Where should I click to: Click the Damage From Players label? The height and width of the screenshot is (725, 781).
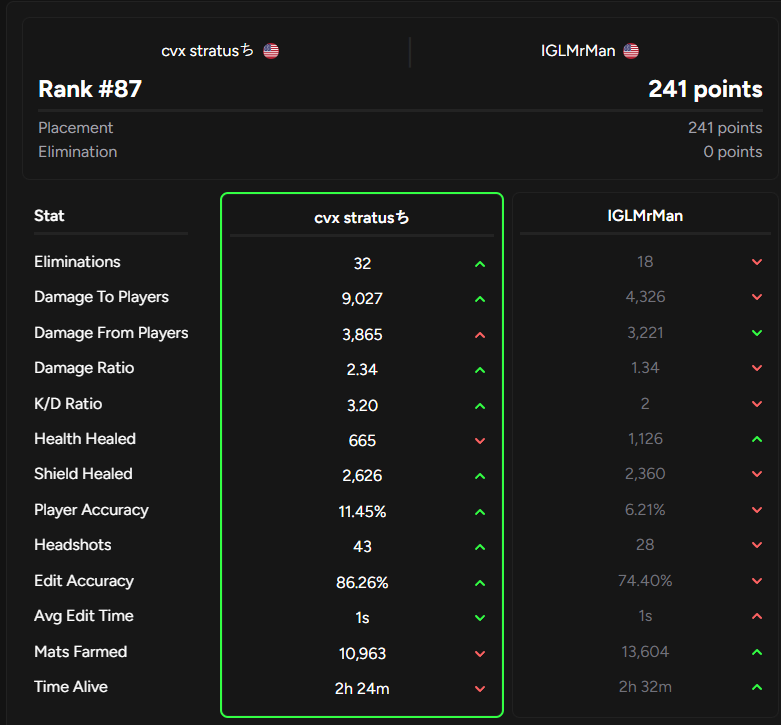tap(111, 333)
